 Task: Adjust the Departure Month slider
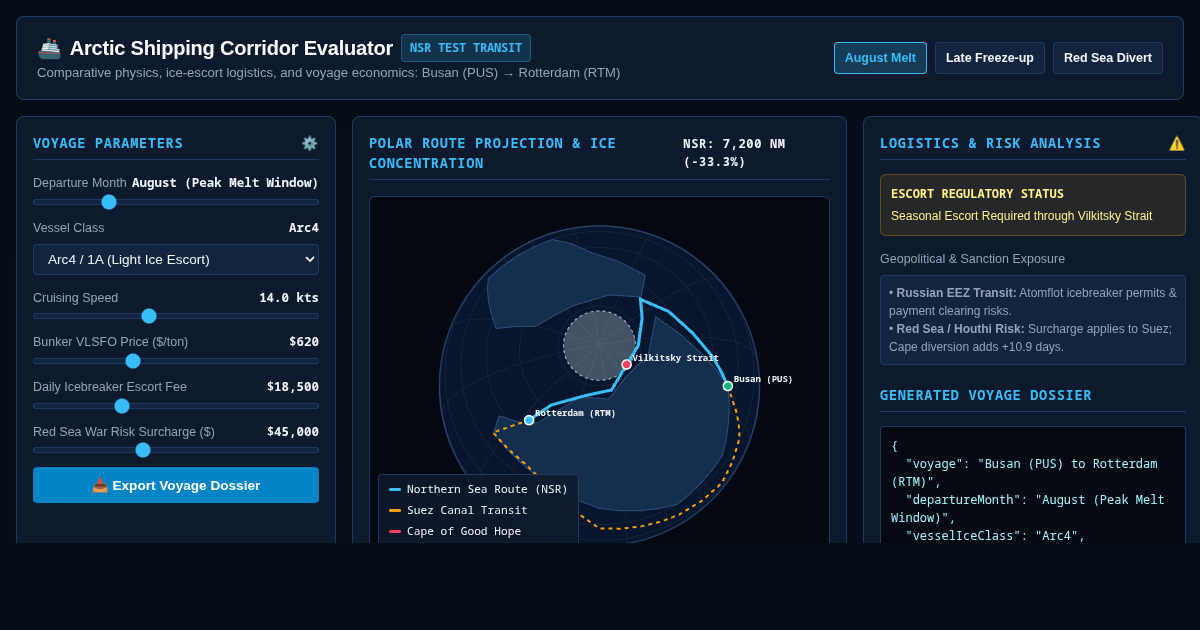pyautogui.click(x=176, y=202)
